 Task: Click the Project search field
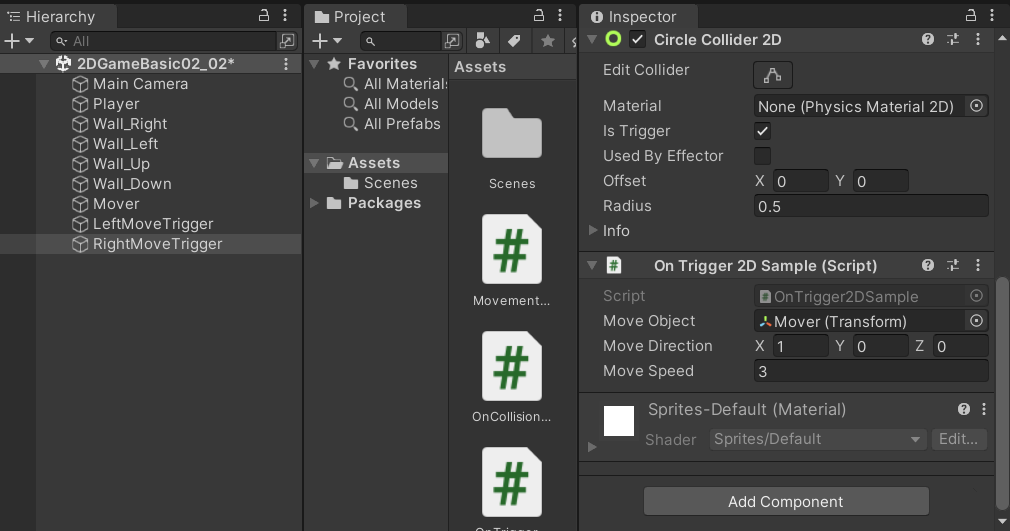point(401,41)
